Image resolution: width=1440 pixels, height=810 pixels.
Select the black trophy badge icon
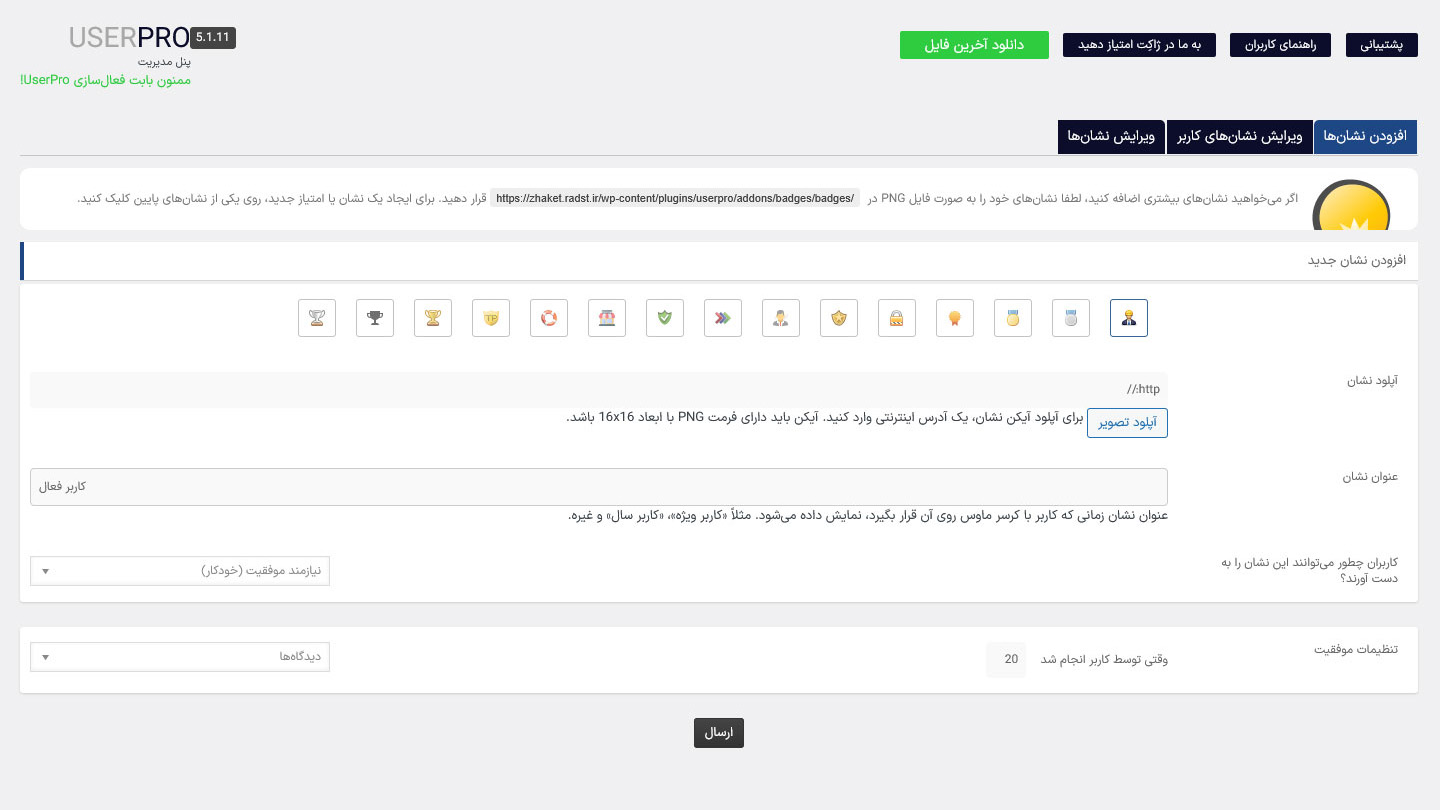[375, 318]
